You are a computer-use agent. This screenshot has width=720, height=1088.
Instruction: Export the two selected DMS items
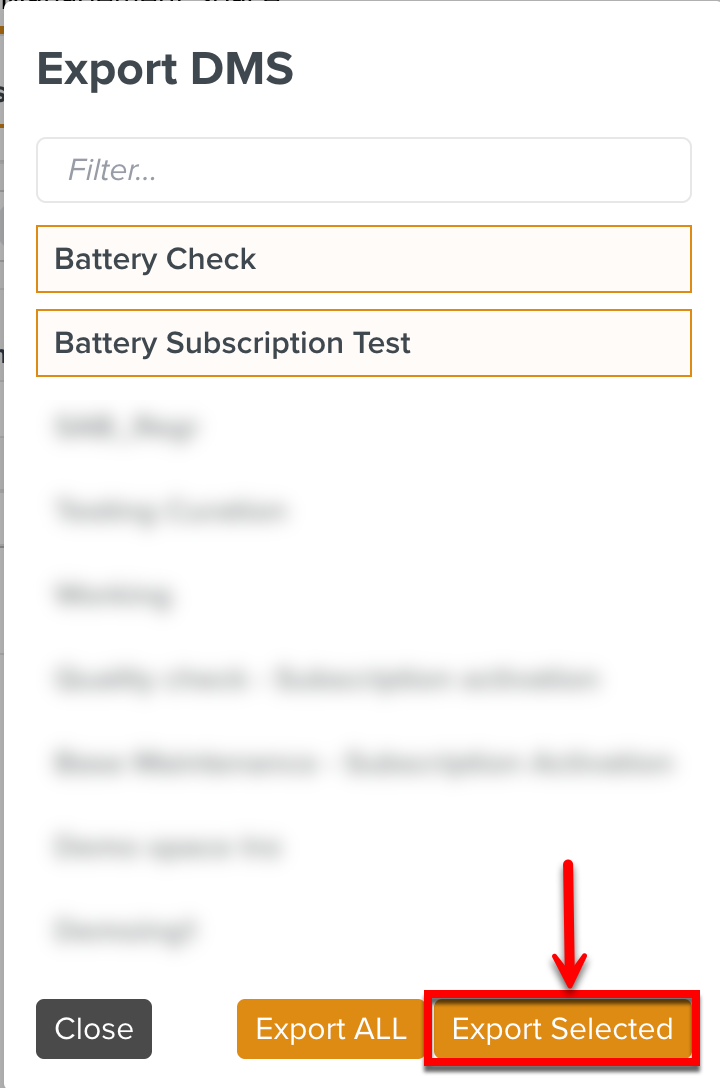point(562,1028)
